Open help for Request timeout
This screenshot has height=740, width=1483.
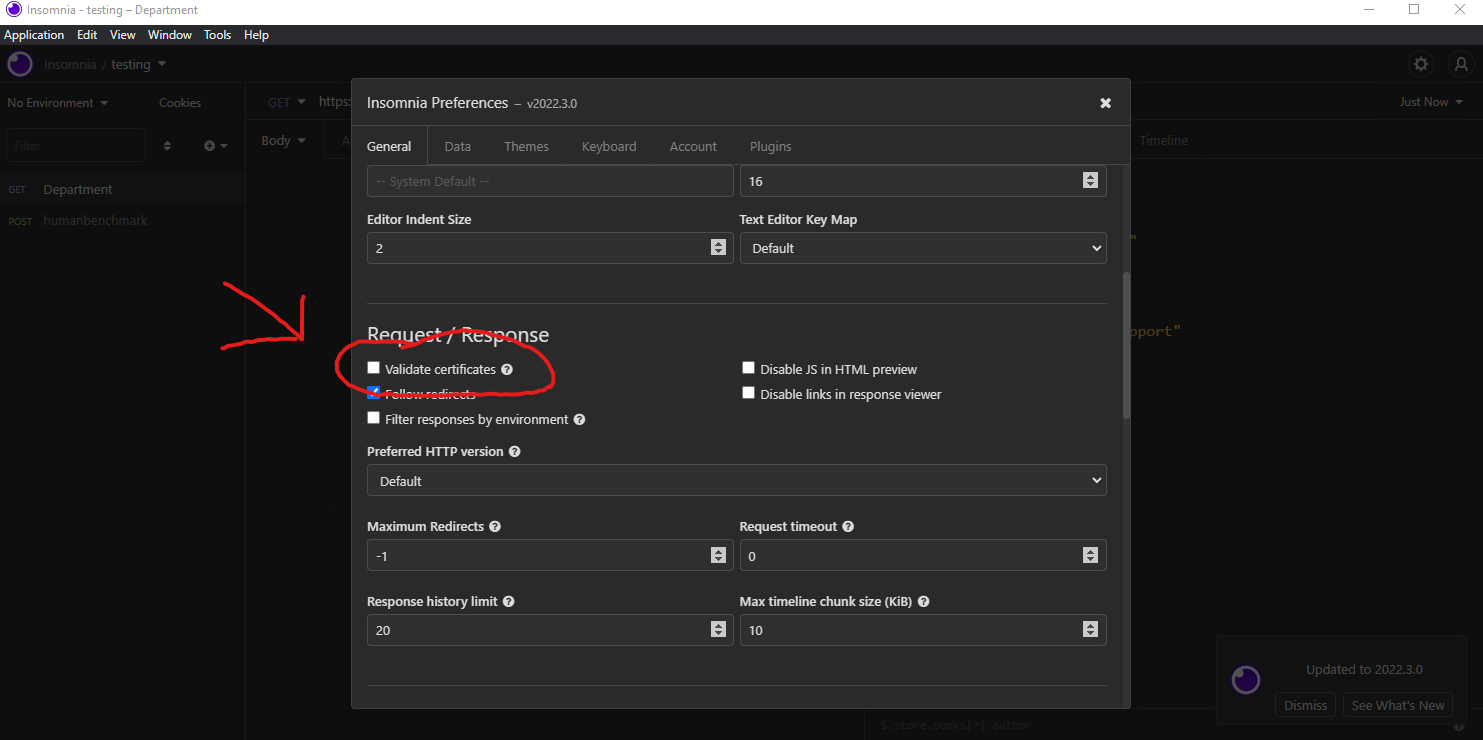coord(848,526)
